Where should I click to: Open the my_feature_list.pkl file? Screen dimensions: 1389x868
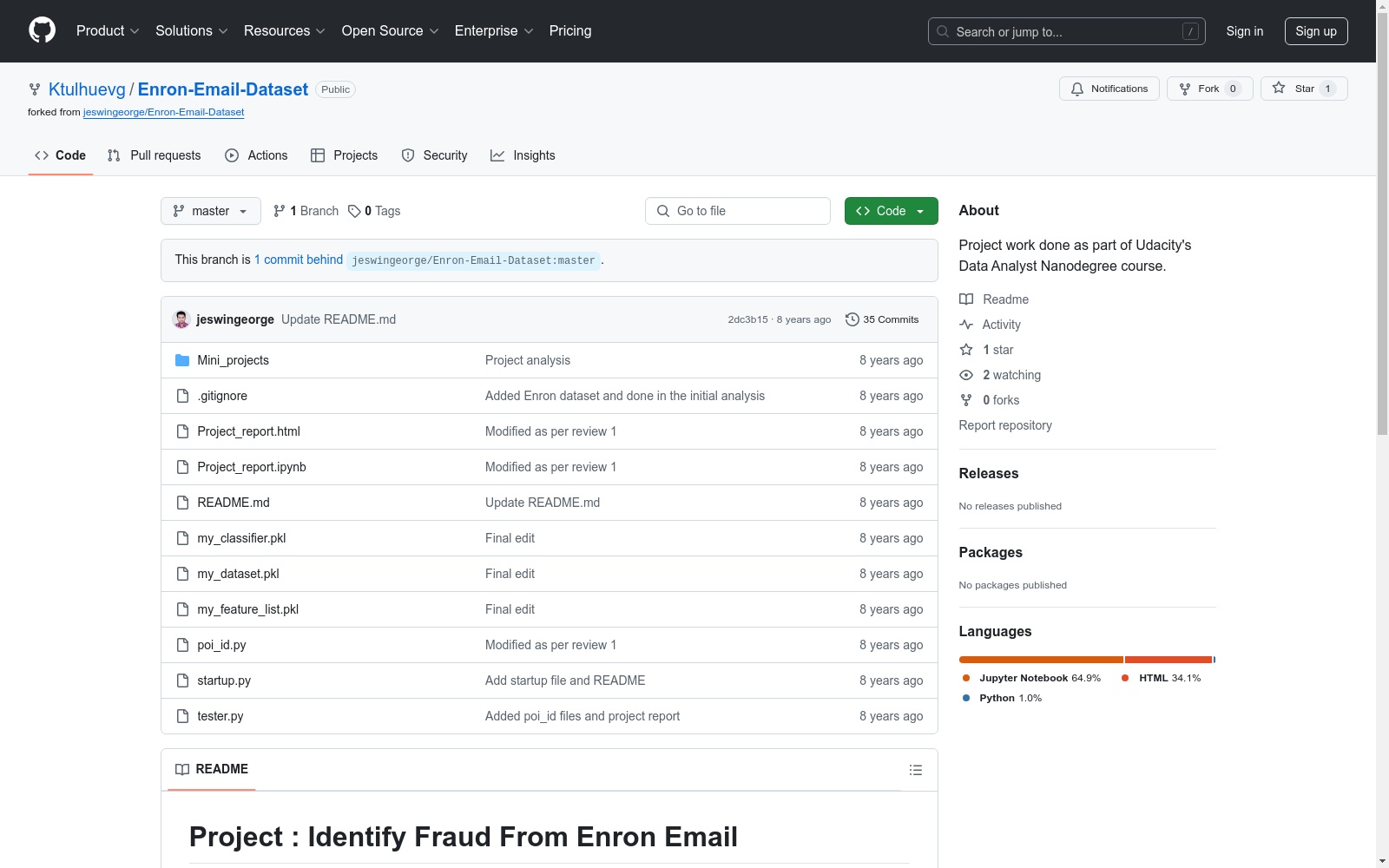point(247,609)
